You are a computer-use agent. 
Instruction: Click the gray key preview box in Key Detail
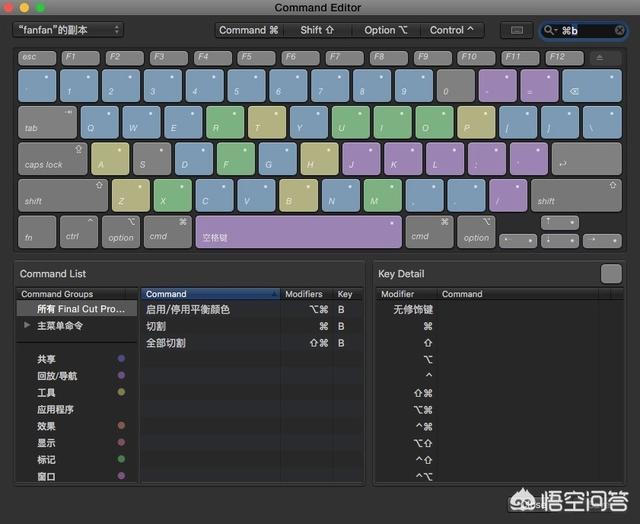pyautogui.click(x=611, y=273)
